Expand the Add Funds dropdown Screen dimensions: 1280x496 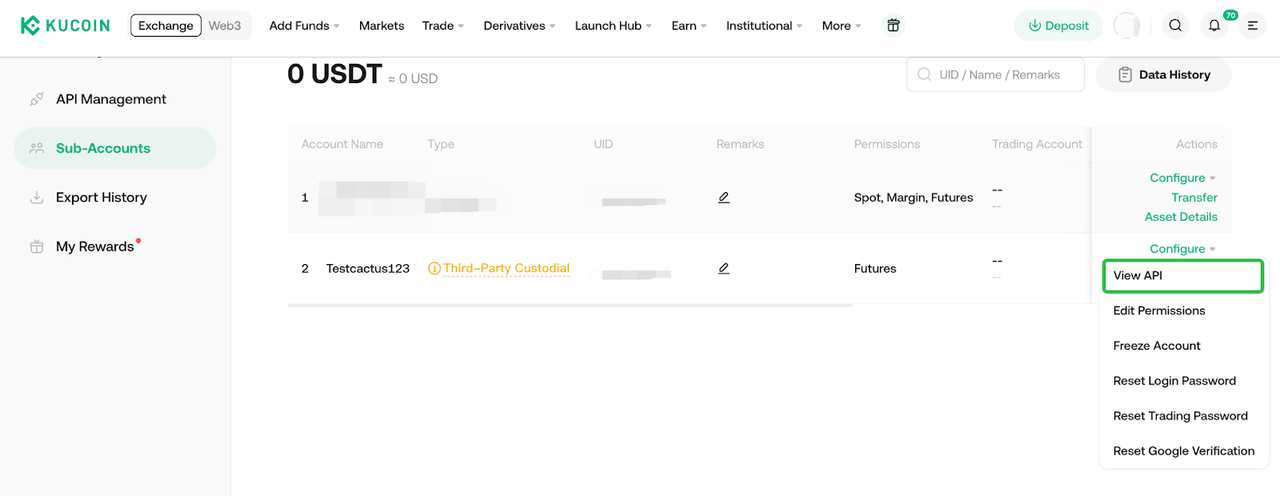click(x=304, y=25)
